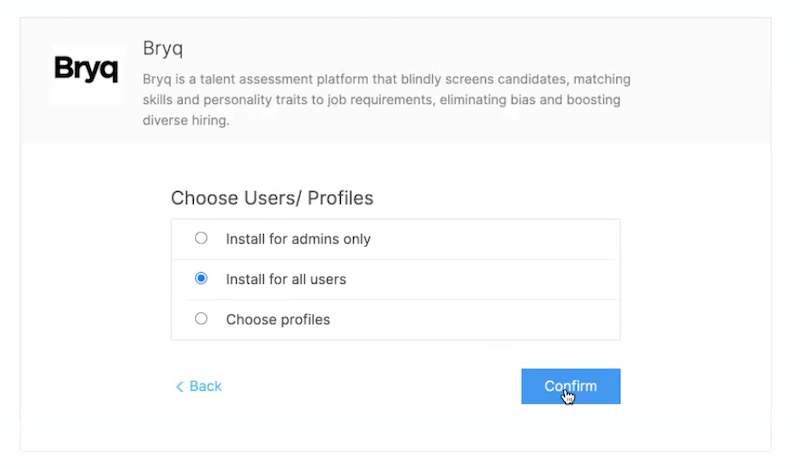Select the Install for all users radio button
The image size is (800, 469).
click(201, 279)
